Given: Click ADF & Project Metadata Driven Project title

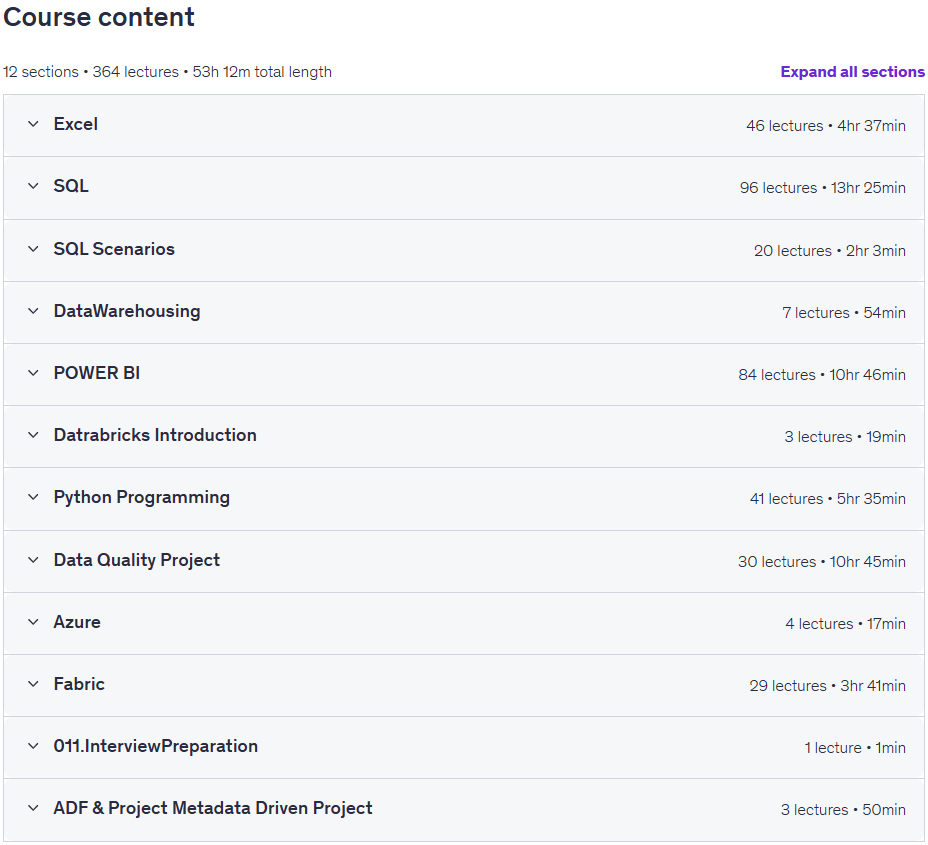Looking at the screenshot, I should click(213, 809).
